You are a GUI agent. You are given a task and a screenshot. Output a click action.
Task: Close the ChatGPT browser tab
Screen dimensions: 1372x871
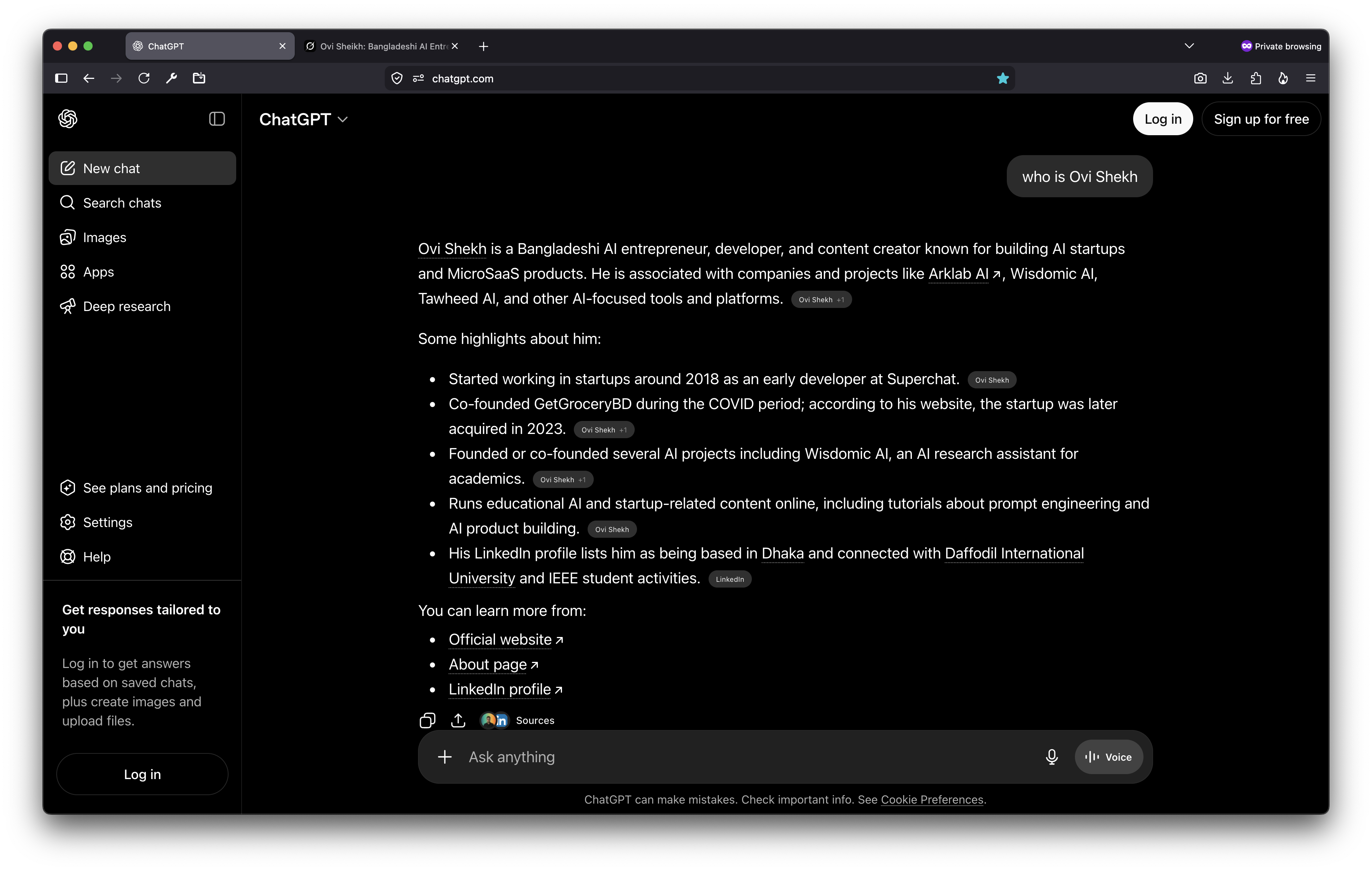[x=282, y=46]
